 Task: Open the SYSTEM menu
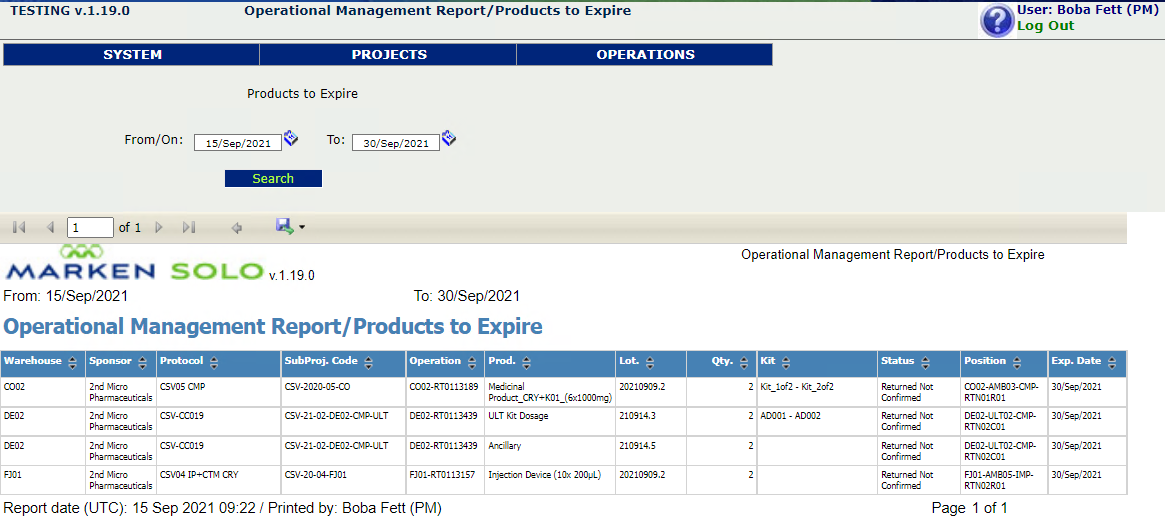tap(132, 54)
